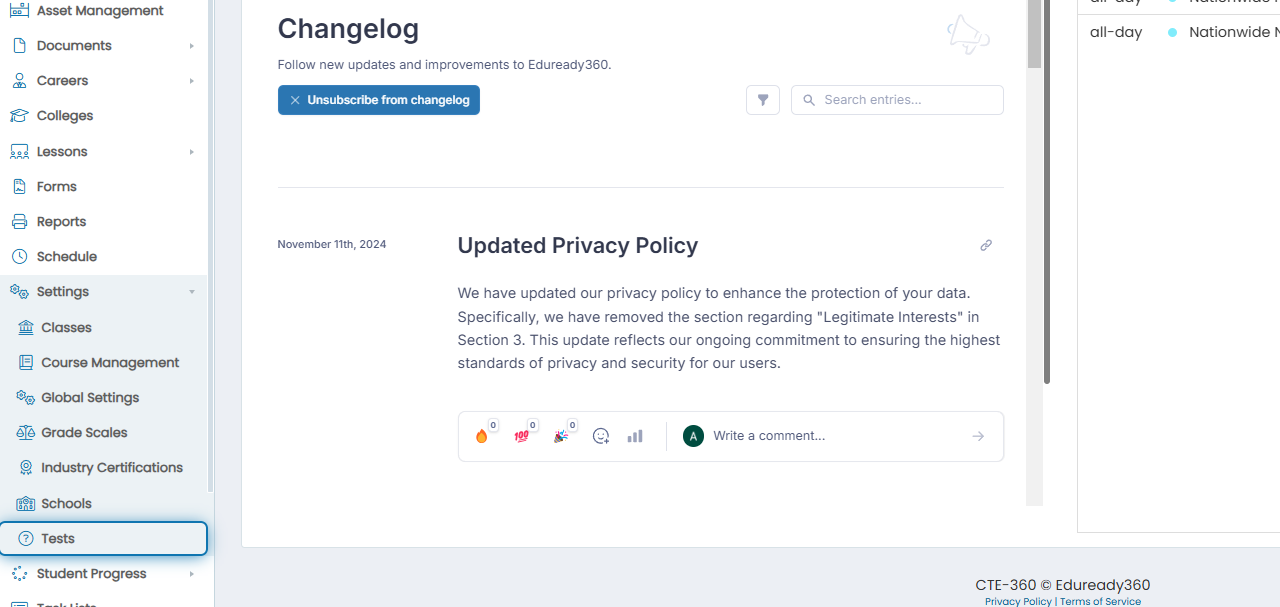React with the 100 emoji
1280x607 pixels.
tap(521, 436)
